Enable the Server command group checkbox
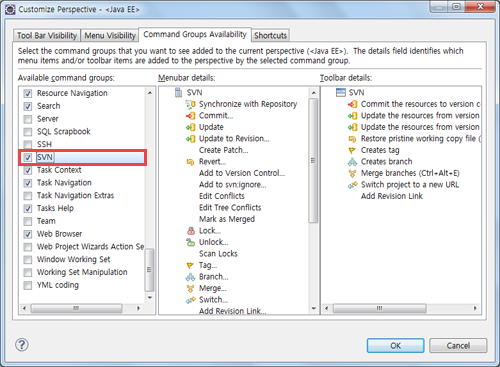This screenshot has width=500, height=367. (28, 119)
